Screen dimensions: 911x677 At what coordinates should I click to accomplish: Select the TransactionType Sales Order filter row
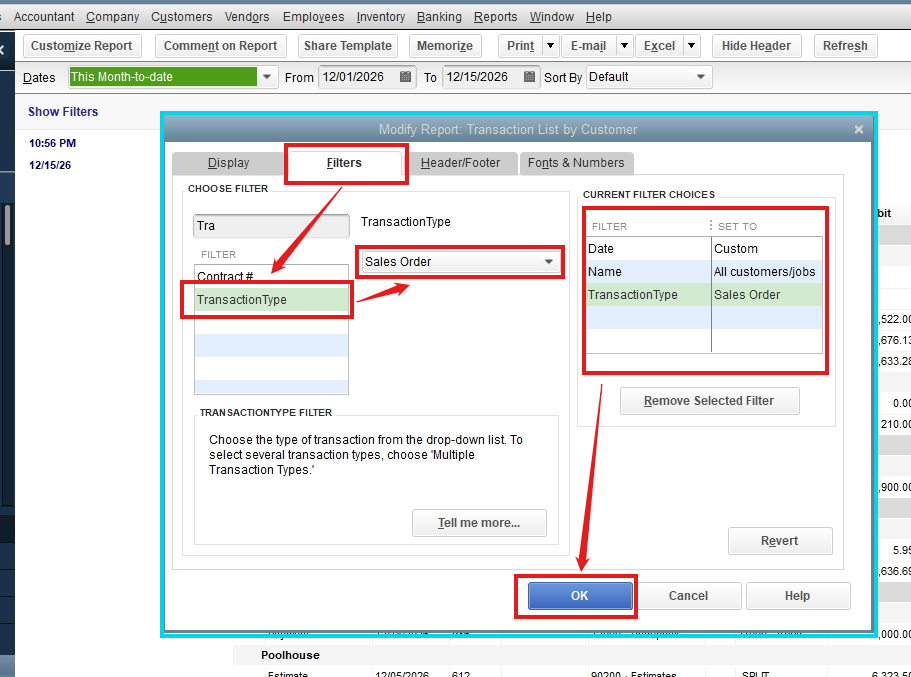click(x=704, y=295)
